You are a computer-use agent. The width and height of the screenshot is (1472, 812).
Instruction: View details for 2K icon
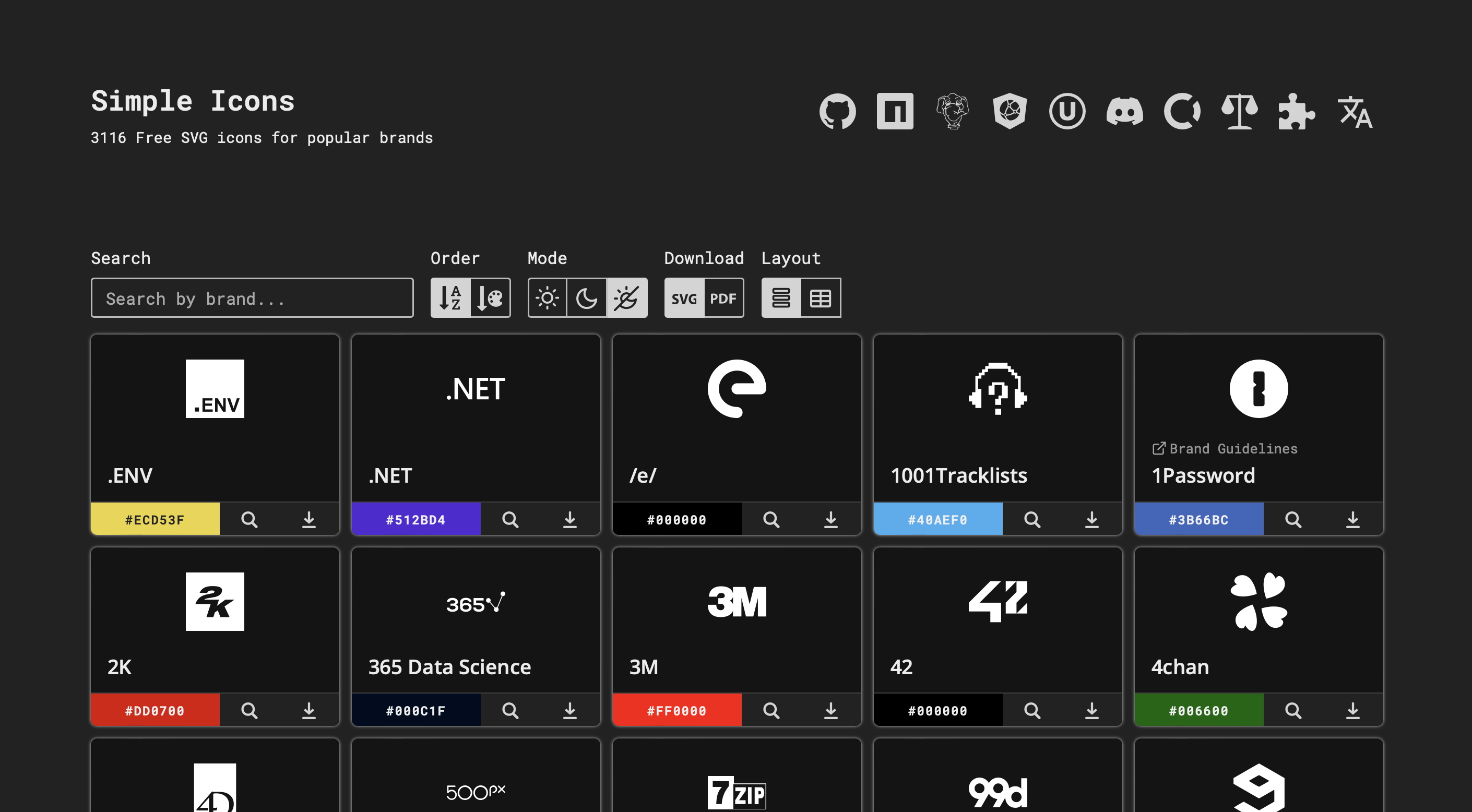(x=249, y=710)
